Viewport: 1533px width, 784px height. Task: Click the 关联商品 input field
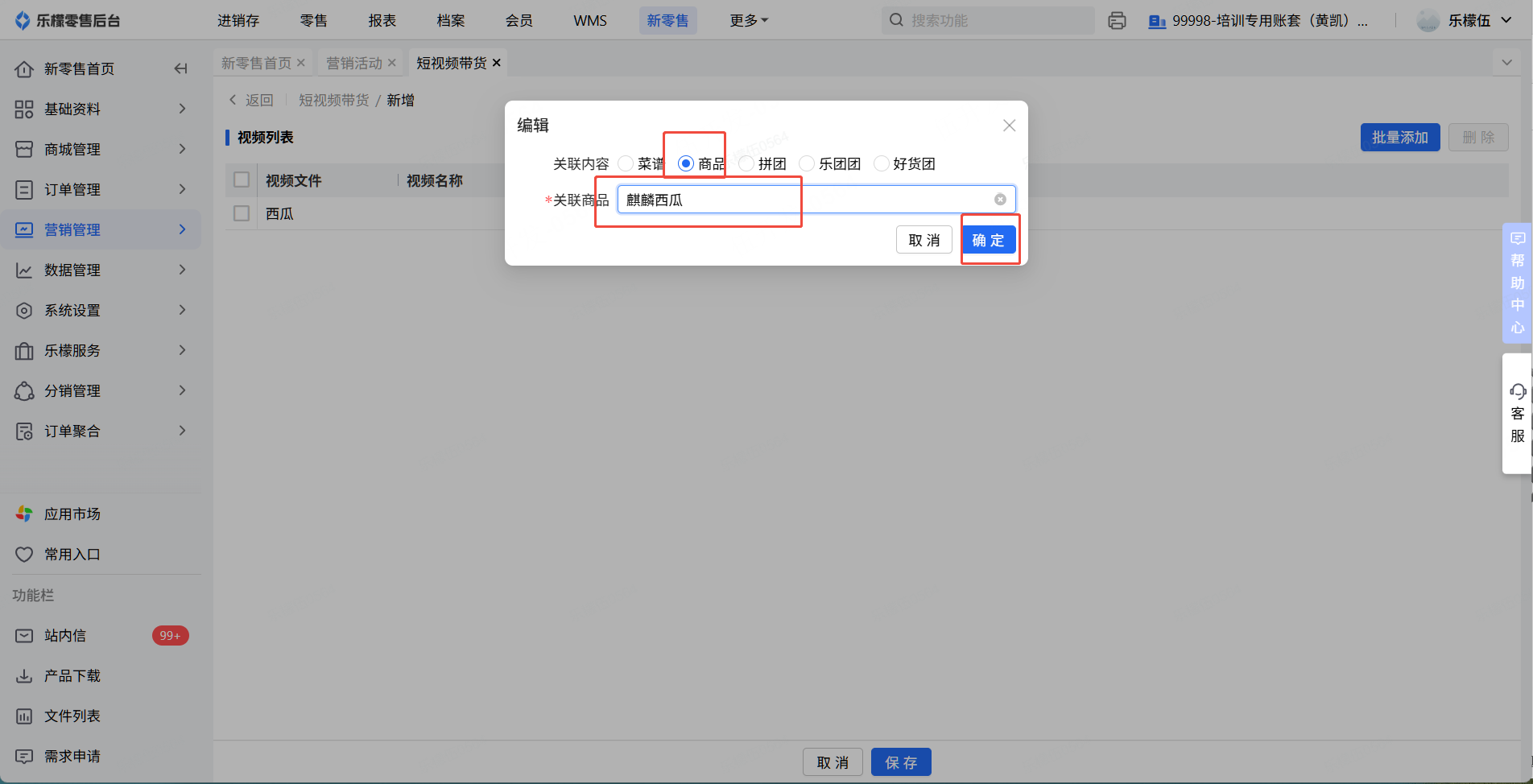[x=816, y=200]
